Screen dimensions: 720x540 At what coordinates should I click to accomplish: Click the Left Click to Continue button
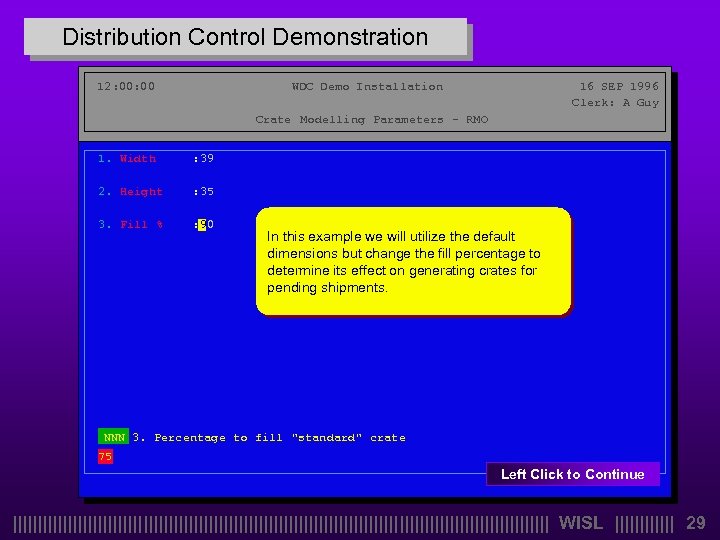[x=573, y=474]
